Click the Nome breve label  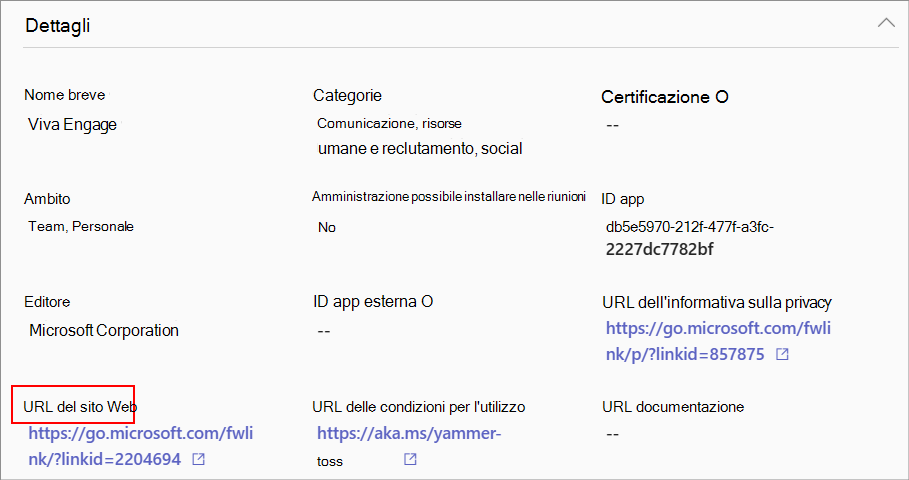(x=65, y=95)
